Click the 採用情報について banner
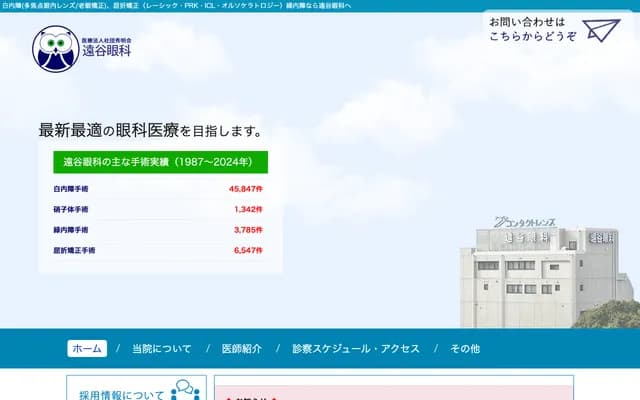640x400 pixels. coord(136,388)
